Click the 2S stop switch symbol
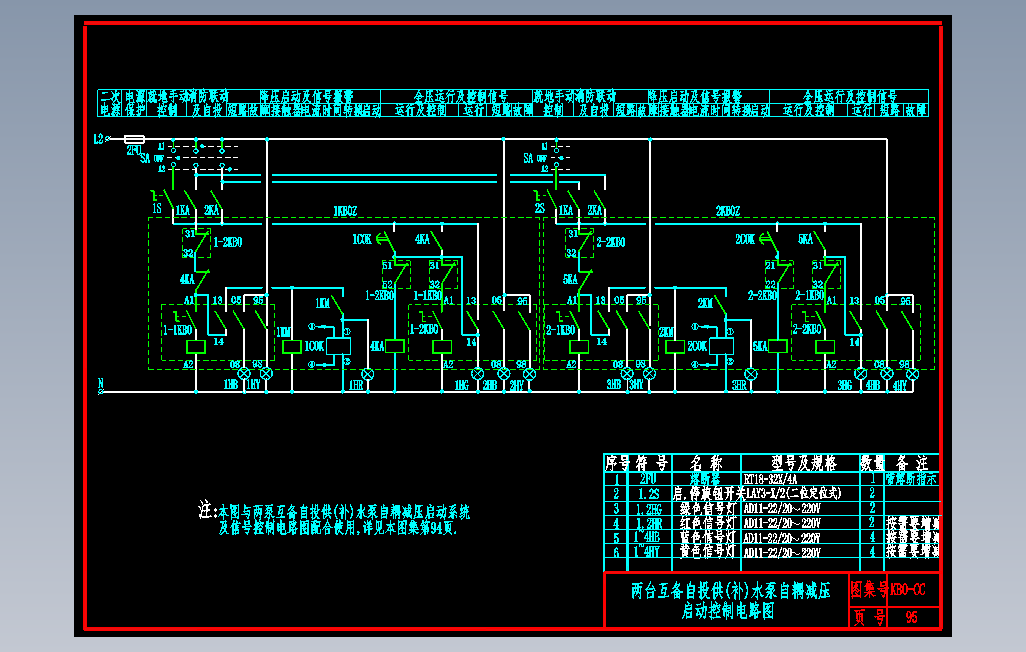This screenshot has width=1026, height=652. [x=545, y=199]
